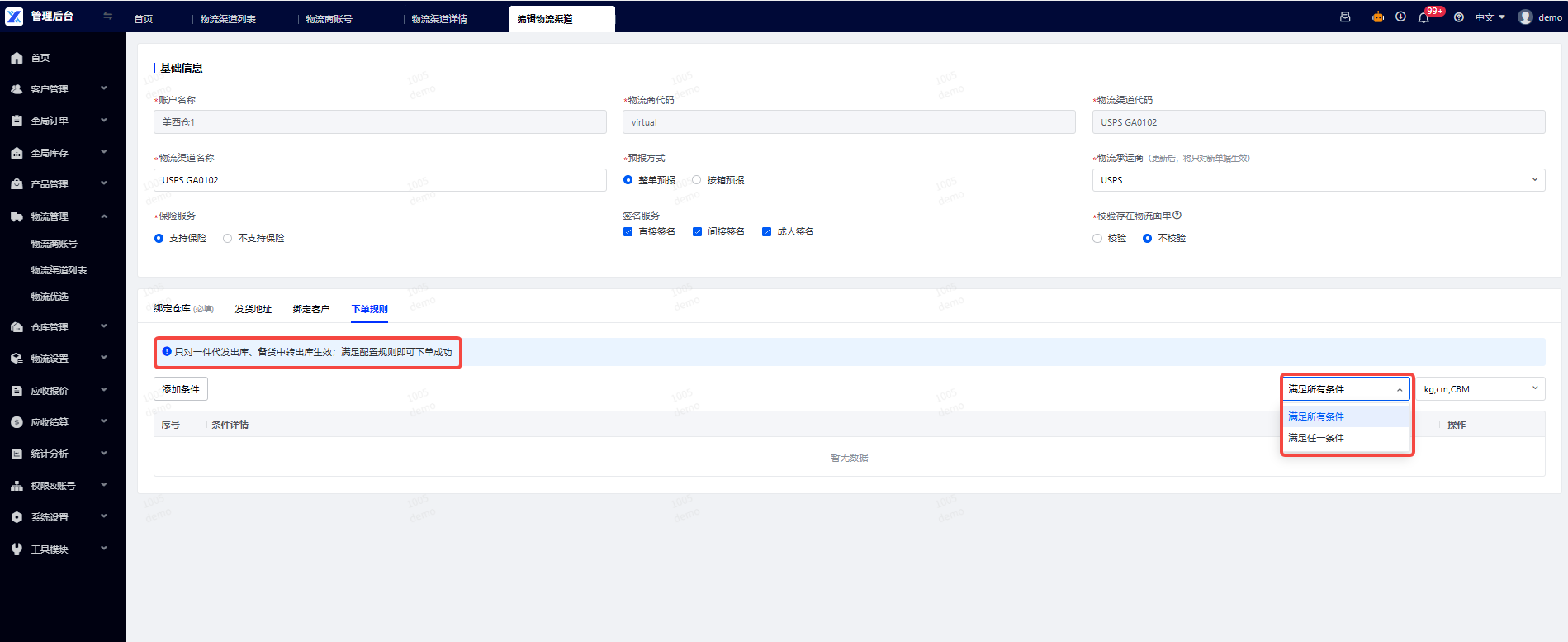Open the 中文 language dropdown
The height and width of the screenshot is (642, 1568).
pyautogui.click(x=1490, y=17)
